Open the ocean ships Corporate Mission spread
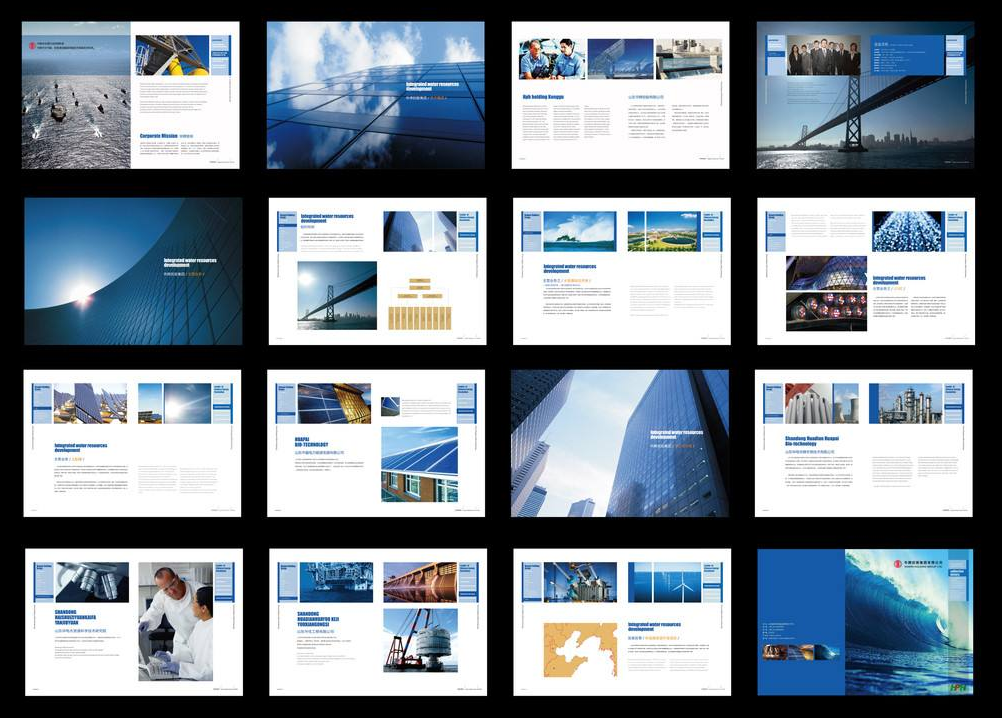Image resolution: width=1002 pixels, height=718 pixels. [131, 95]
